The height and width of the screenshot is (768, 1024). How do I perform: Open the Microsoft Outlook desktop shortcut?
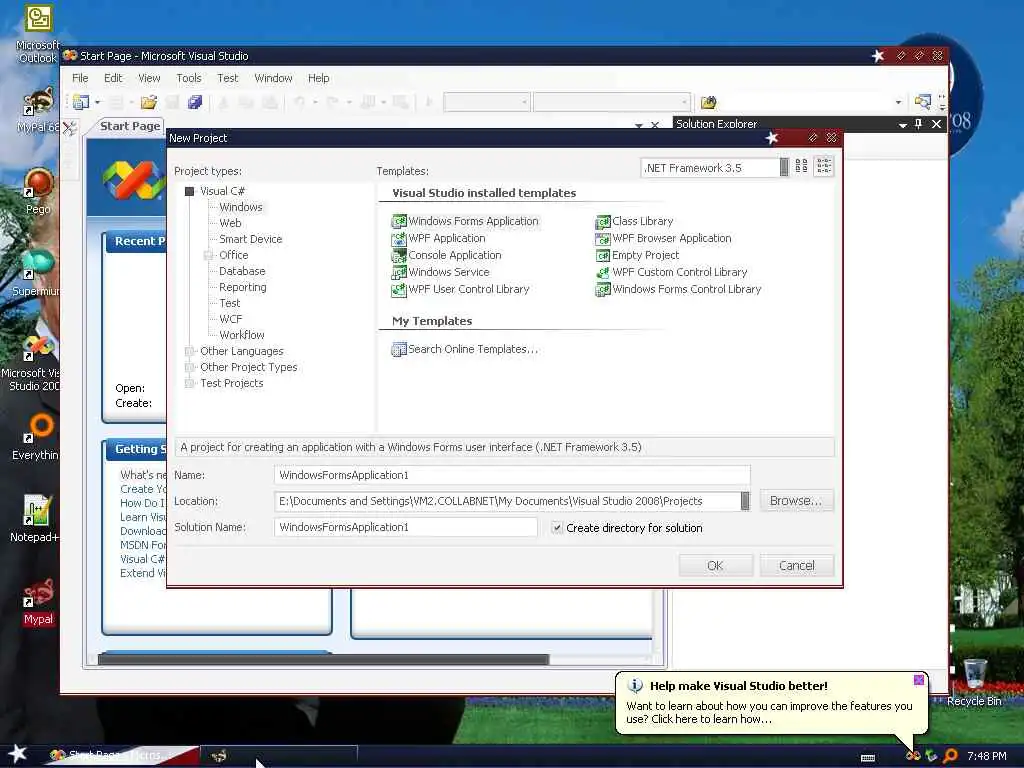click(x=38, y=34)
